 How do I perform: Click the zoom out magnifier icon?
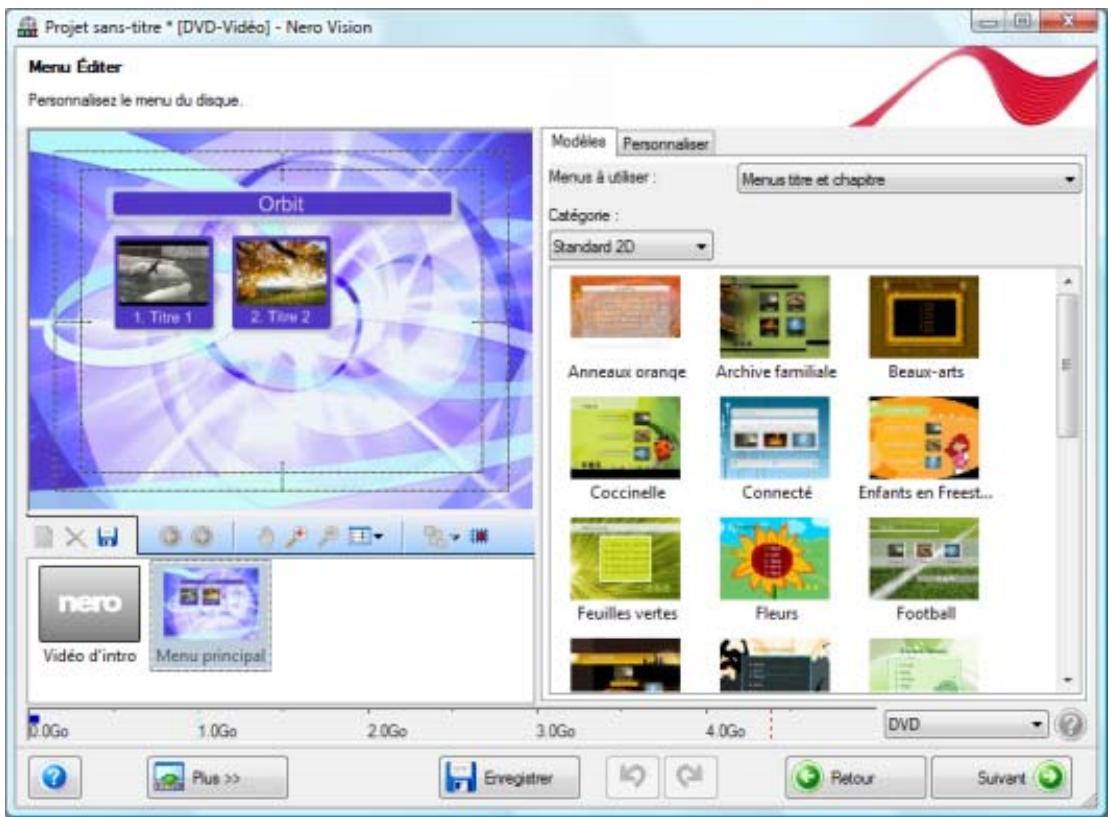coord(328,537)
